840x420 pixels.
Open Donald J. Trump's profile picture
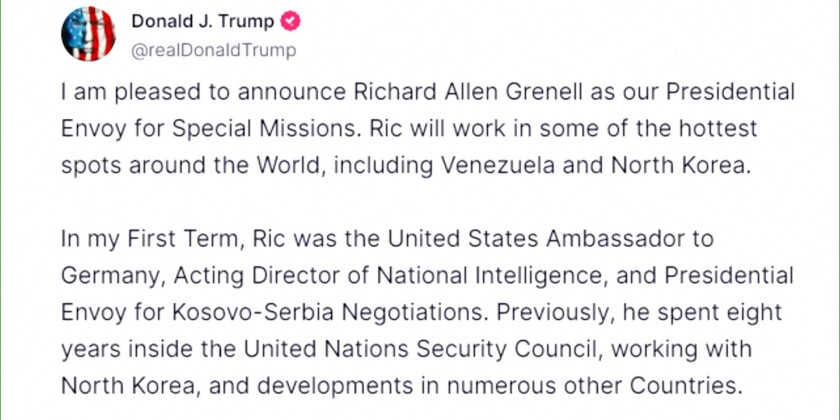88,36
